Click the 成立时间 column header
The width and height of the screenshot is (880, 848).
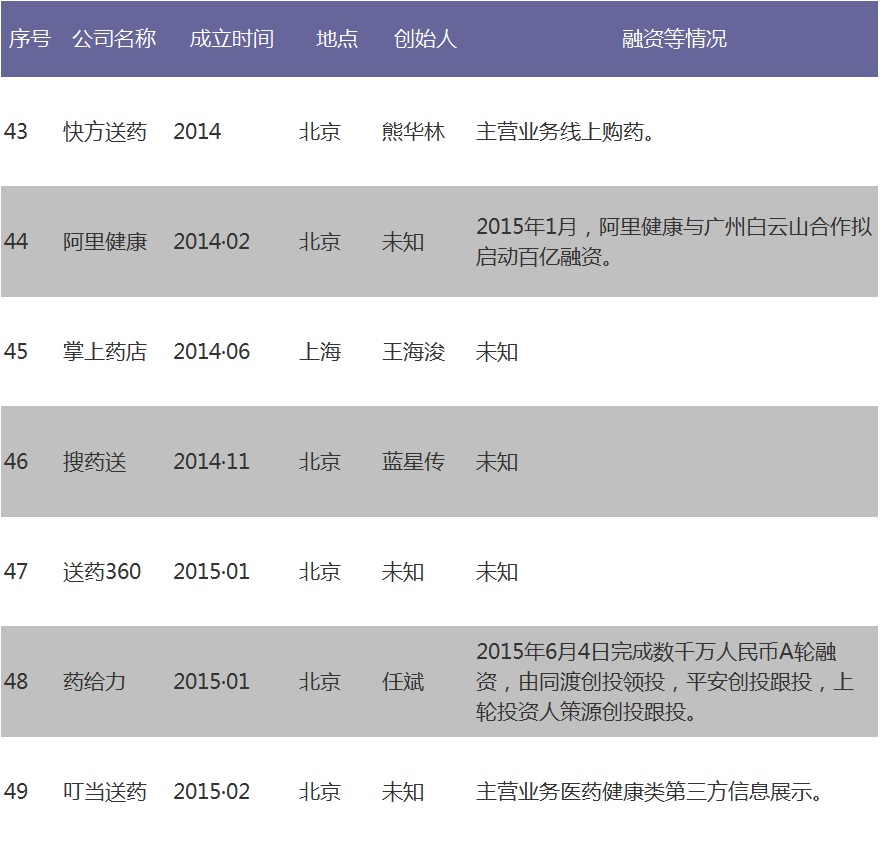(x=232, y=39)
